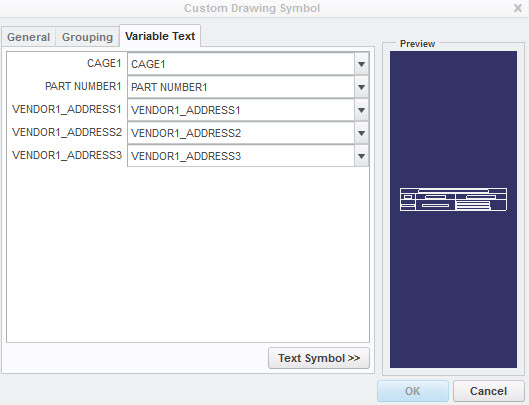Click inside the VENDOR1_ADDRESS3 text field
This screenshot has height=405, width=529.
click(x=241, y=156)
